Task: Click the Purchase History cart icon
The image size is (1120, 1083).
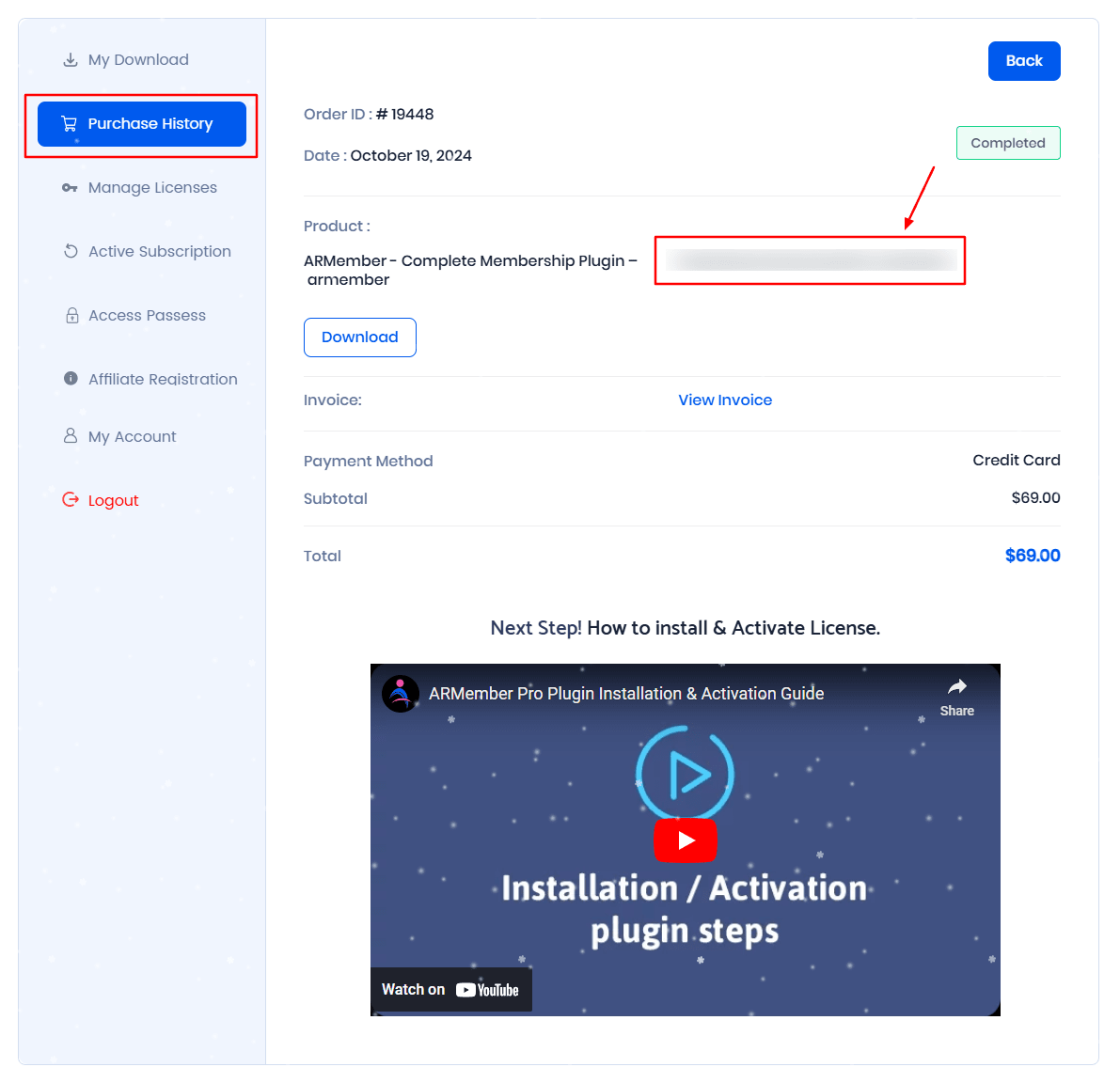Action: coord(70,124)
